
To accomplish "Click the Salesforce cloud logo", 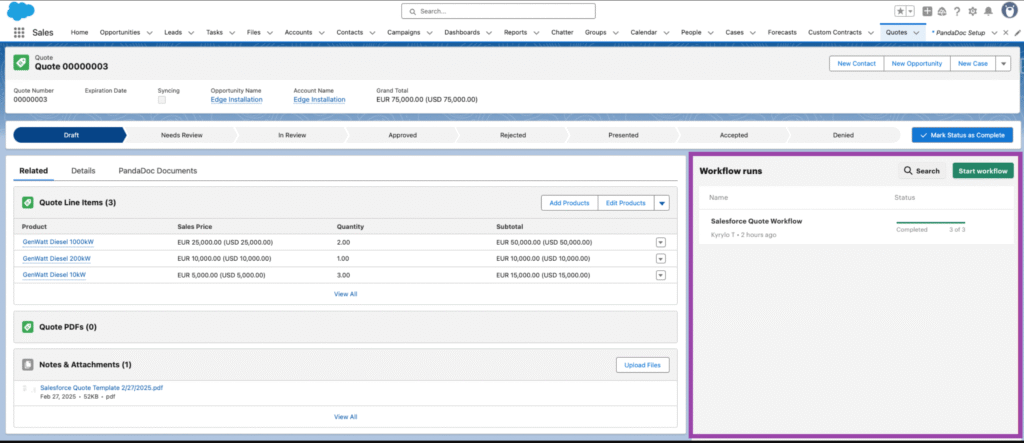I will click(21, 11).
